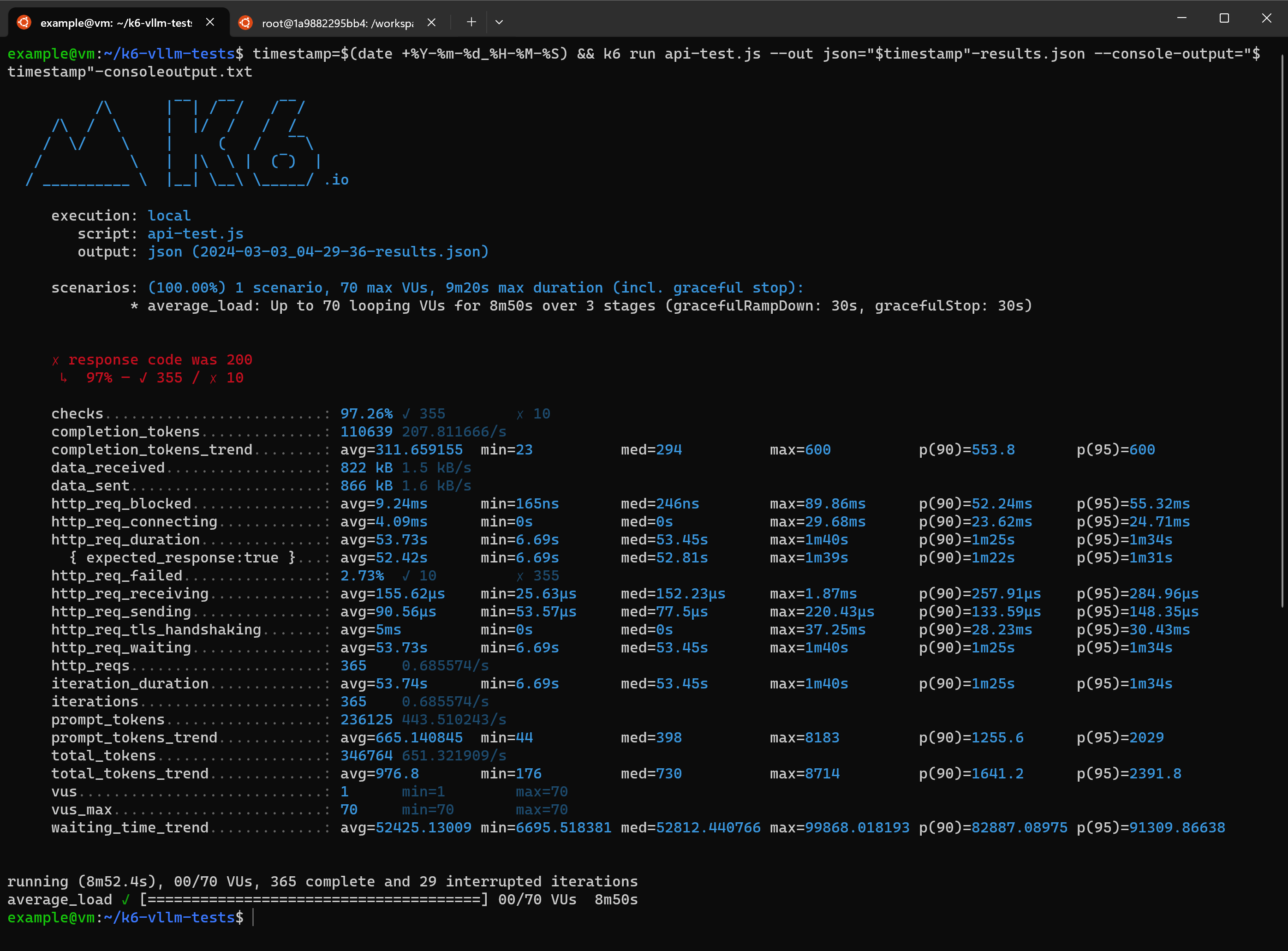Click the 'response code was 200' line
The image size is (1288, 951).
152,360
